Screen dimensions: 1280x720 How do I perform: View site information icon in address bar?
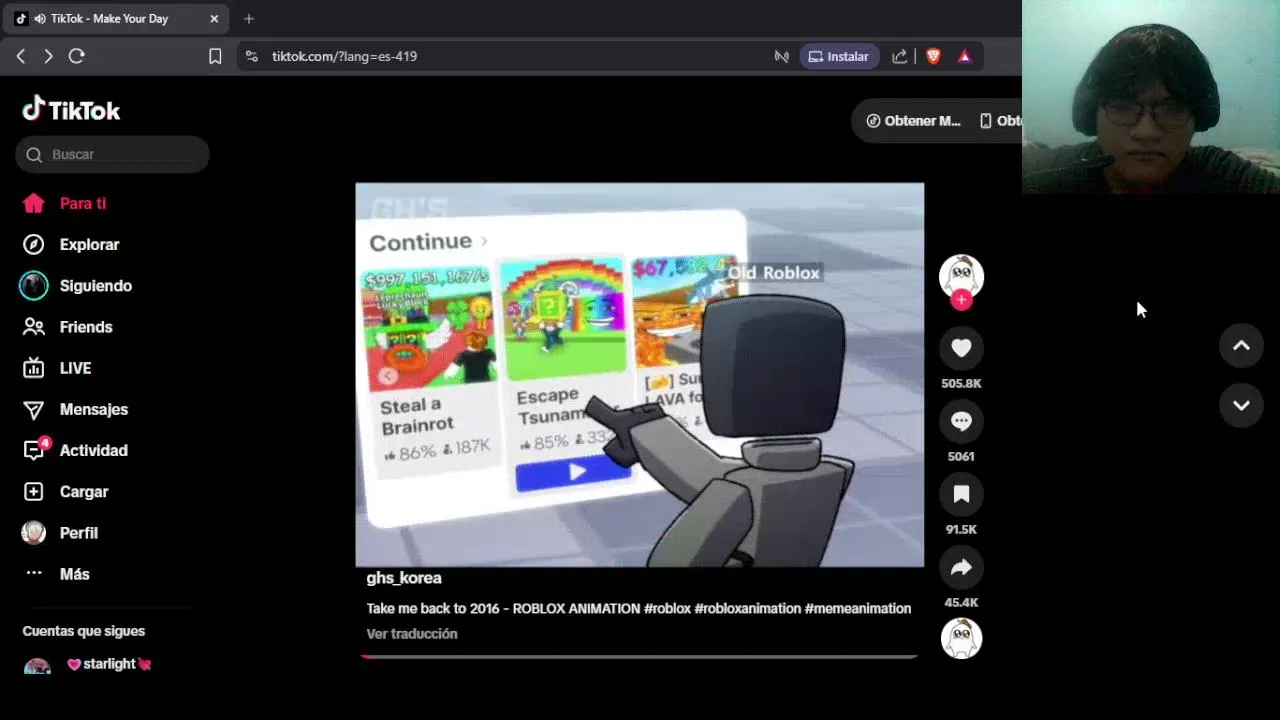coord(251,56)
